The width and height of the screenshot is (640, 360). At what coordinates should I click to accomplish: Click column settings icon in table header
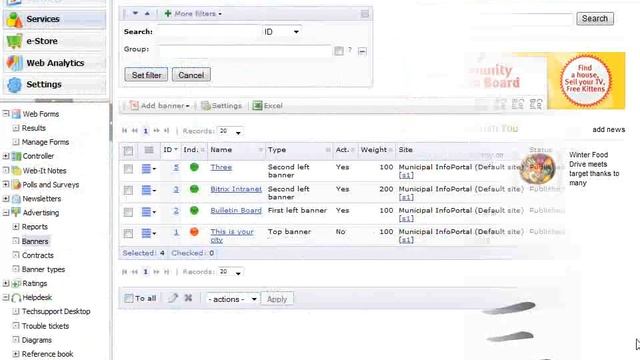(149, 150)
